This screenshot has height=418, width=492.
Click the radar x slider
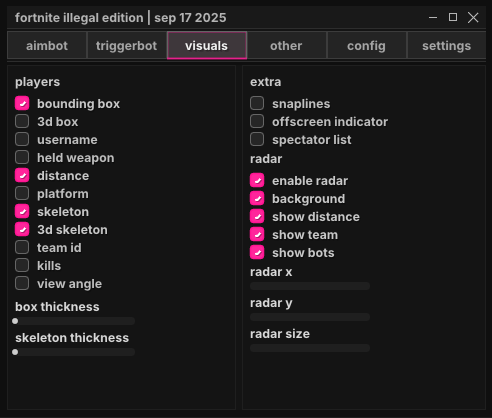click(310, 286)
